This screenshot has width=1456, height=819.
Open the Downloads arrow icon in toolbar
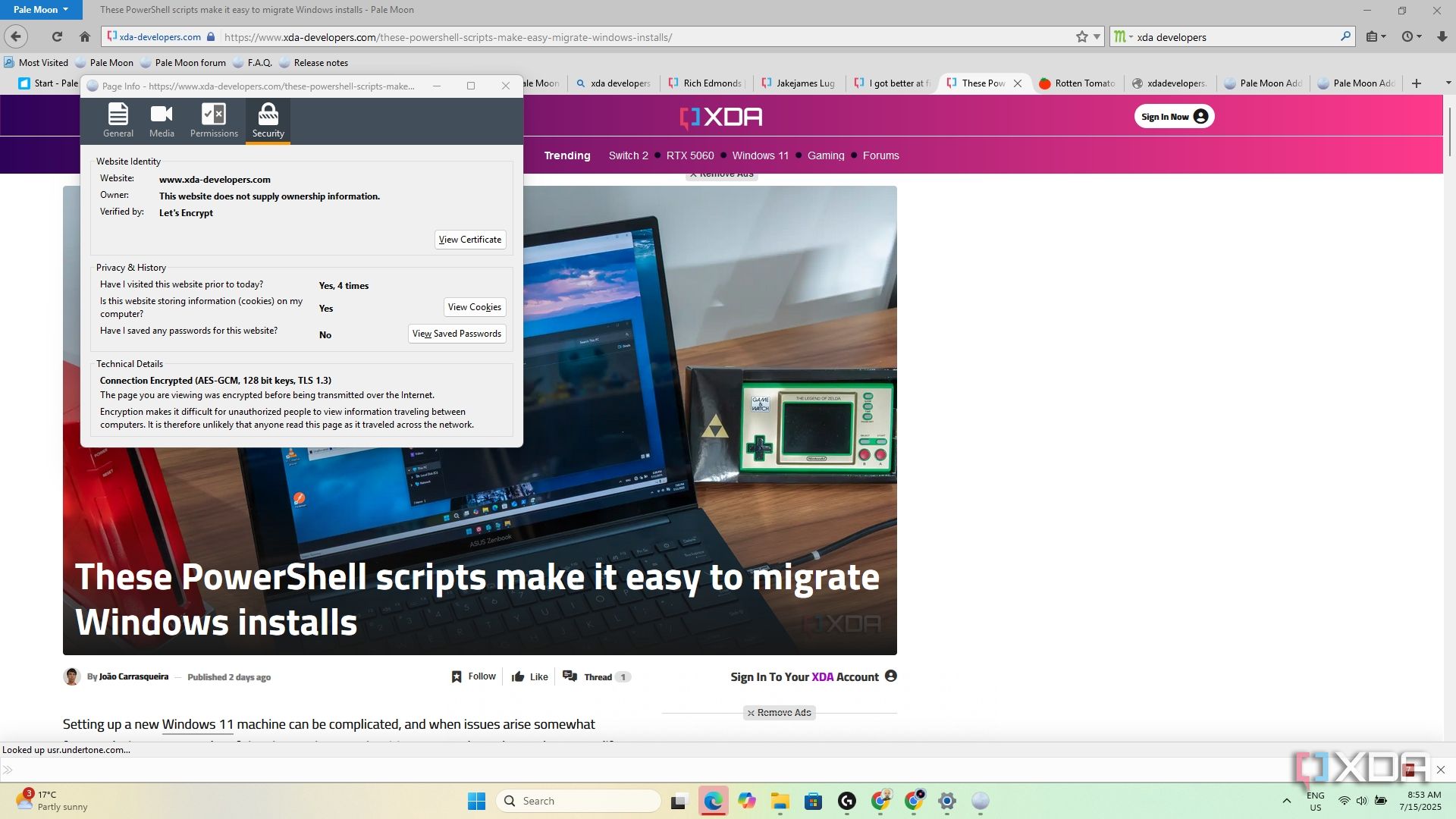(x=1442, y=36)
